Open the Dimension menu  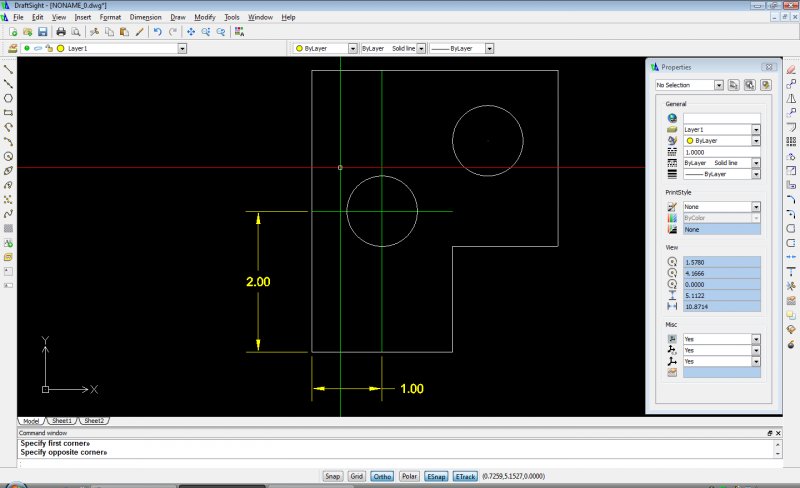tap(145, 17)
